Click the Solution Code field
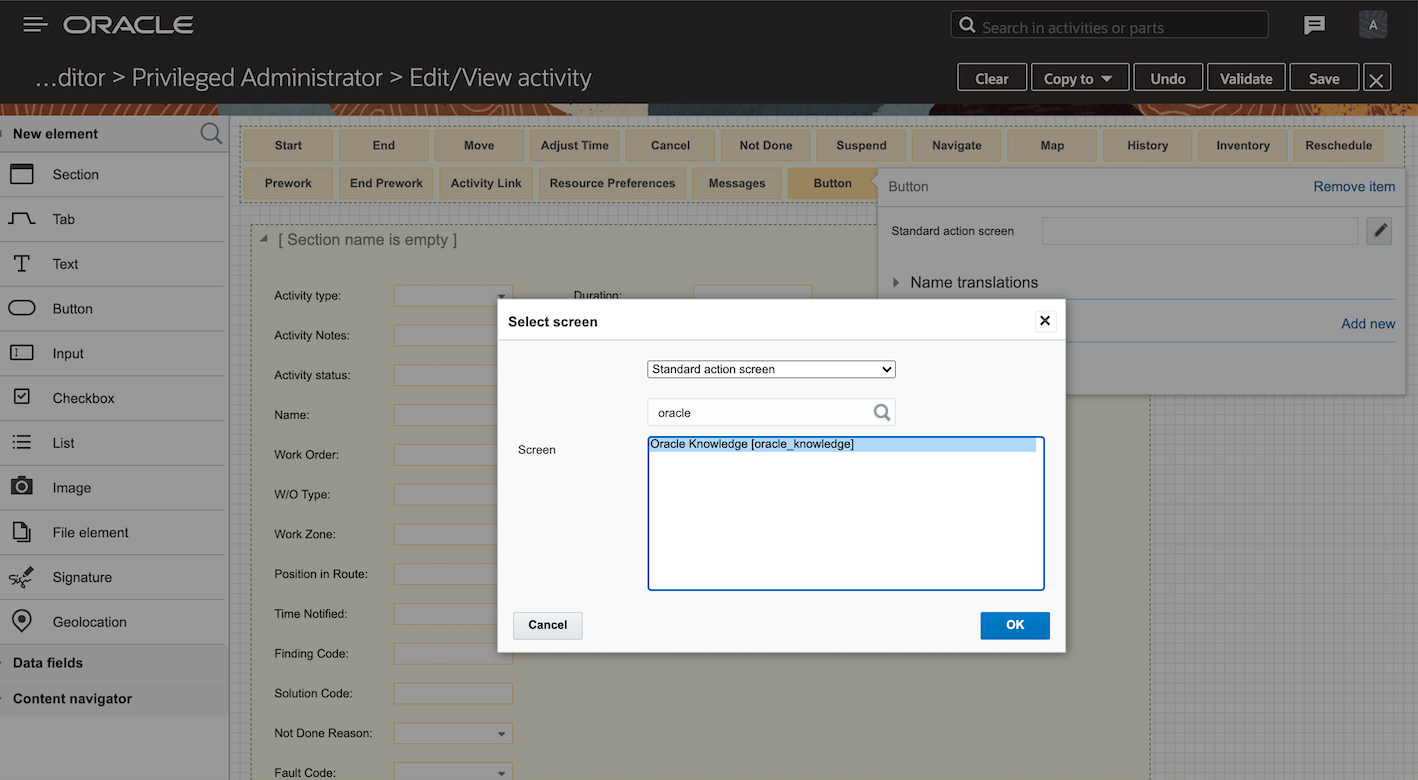 click(x=453, y=693)
